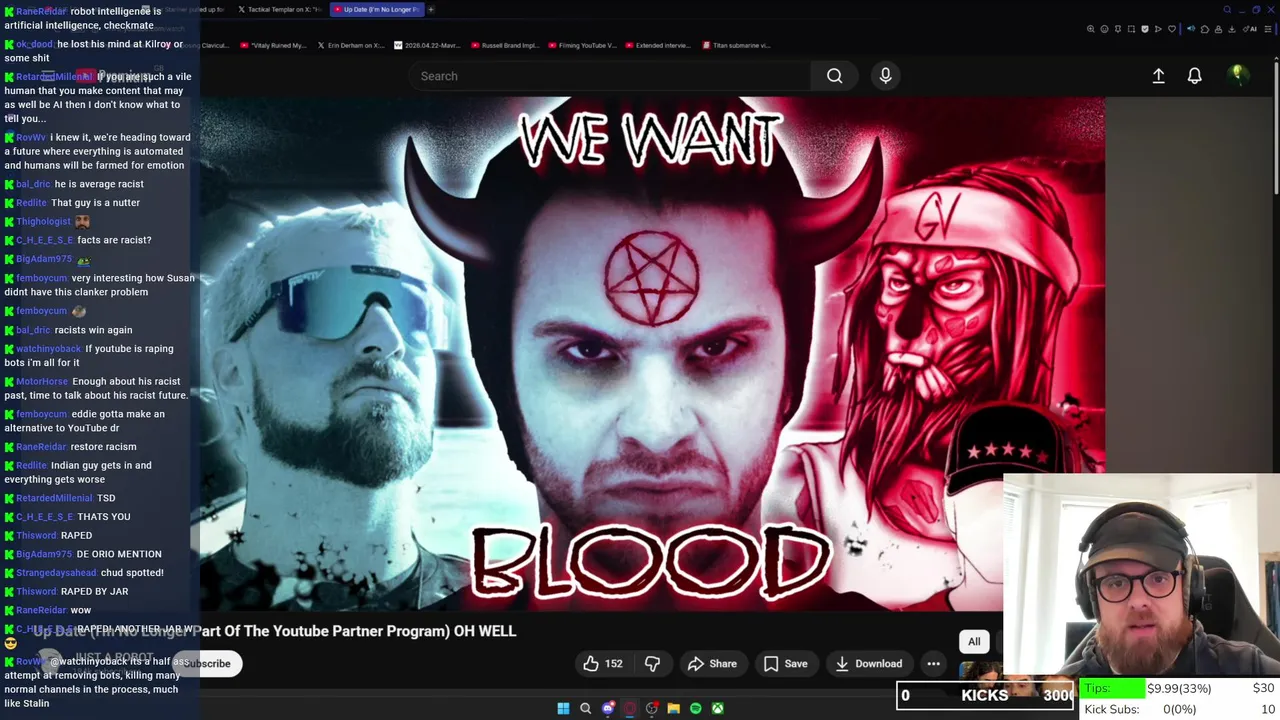Open the Extended intervie bookmark
Screen dimensions: 1280x720
tap(660, 45)
